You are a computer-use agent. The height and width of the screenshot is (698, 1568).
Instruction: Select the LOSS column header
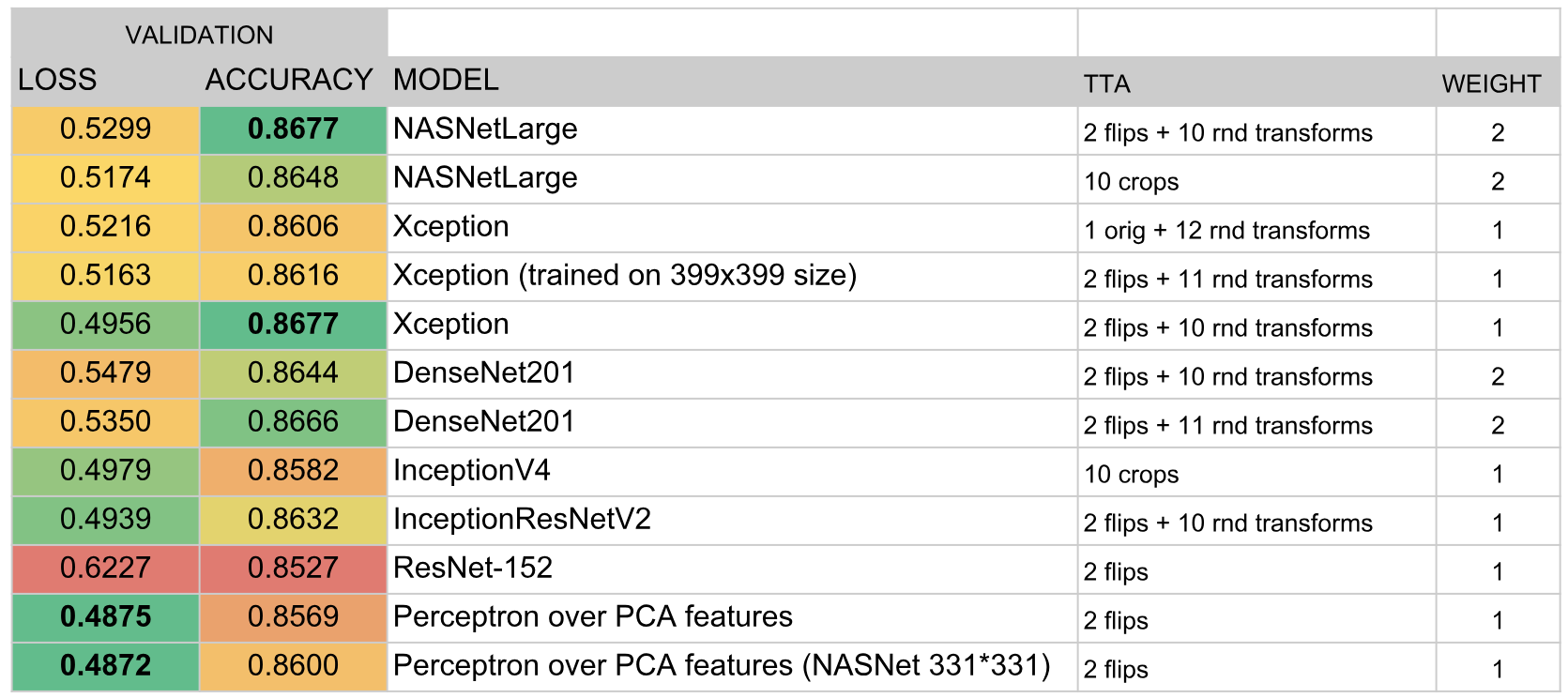click(x=57, y=81)
